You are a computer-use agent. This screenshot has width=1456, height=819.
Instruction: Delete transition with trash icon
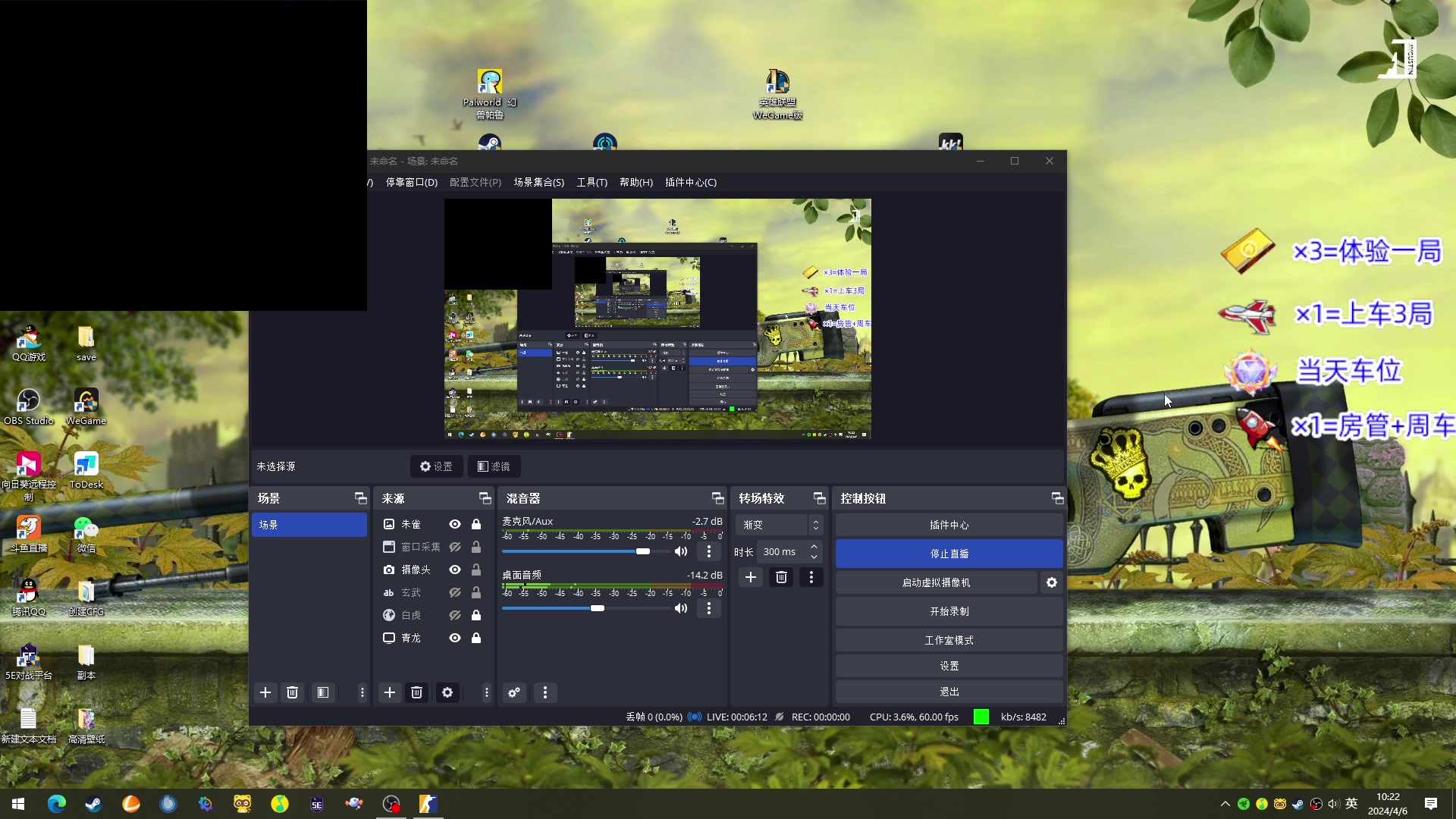[x=781, y=577]
